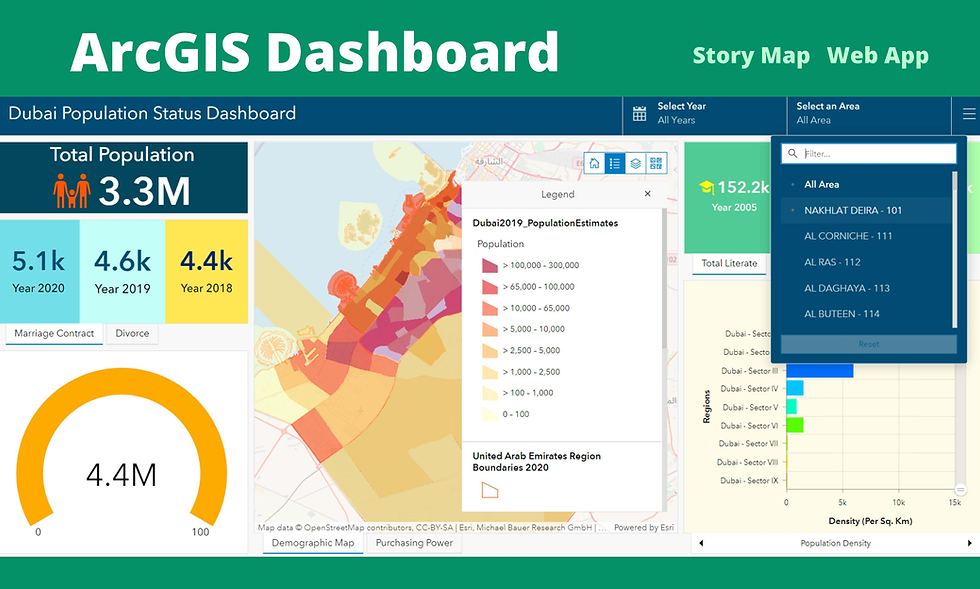980x589 pixels.
Task: Click the Dubai - Sector IX axis label
Action: (x=749, y=481)
